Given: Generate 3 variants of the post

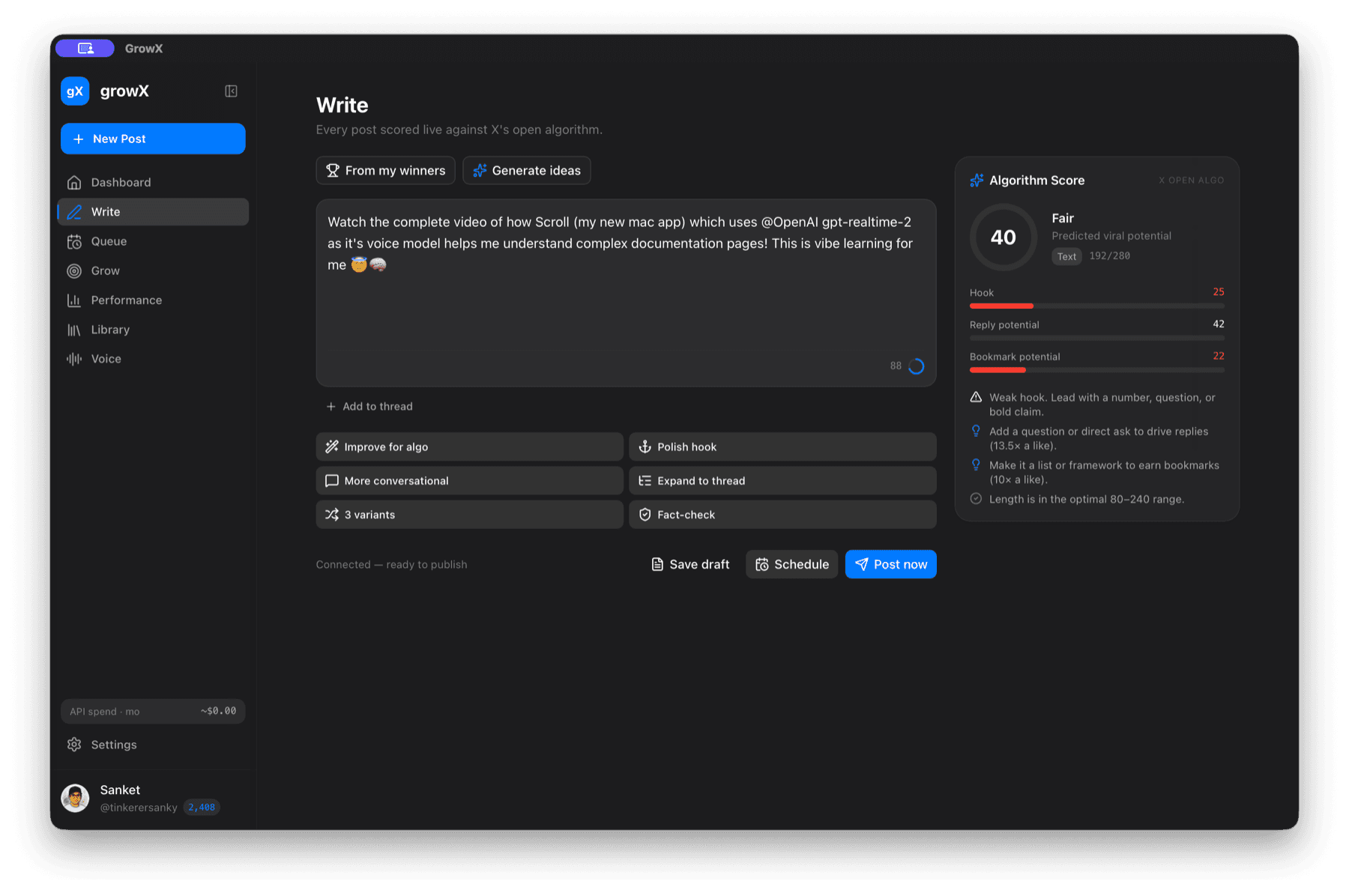Looking at the screenshot, I should pos(469,515).
